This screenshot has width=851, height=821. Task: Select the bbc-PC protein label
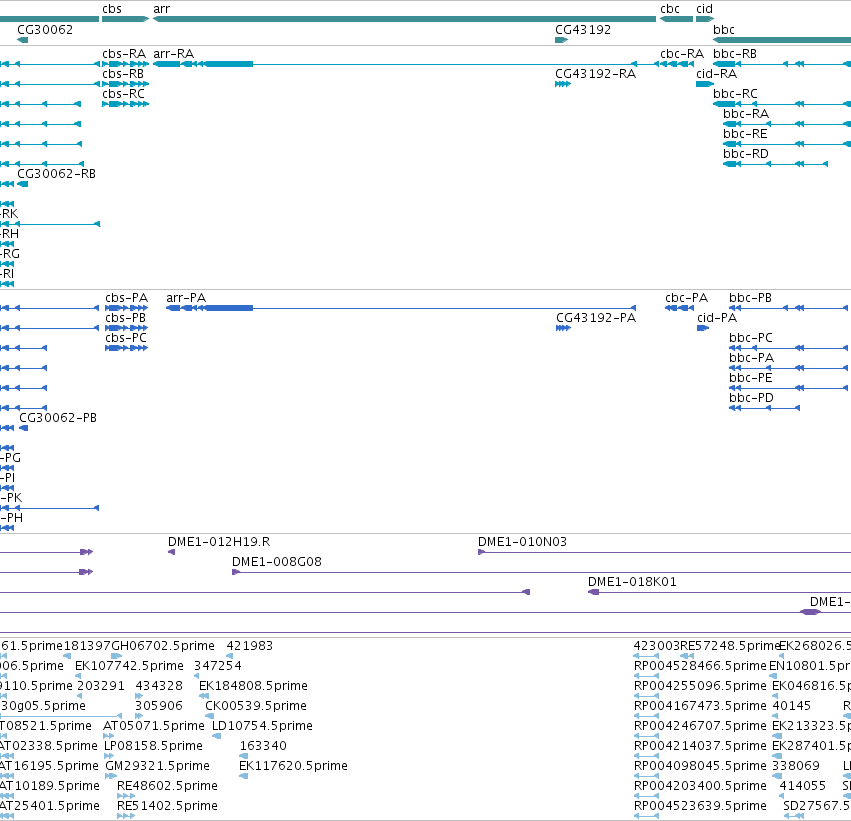[751, 338]
